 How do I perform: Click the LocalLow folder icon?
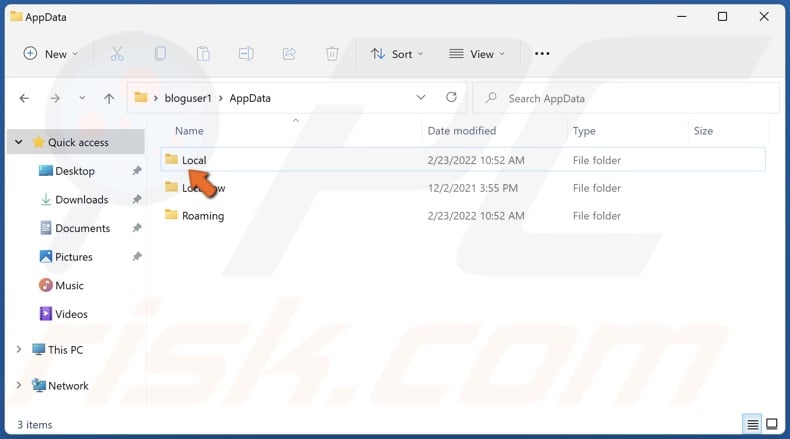click(x=171, y=187)
